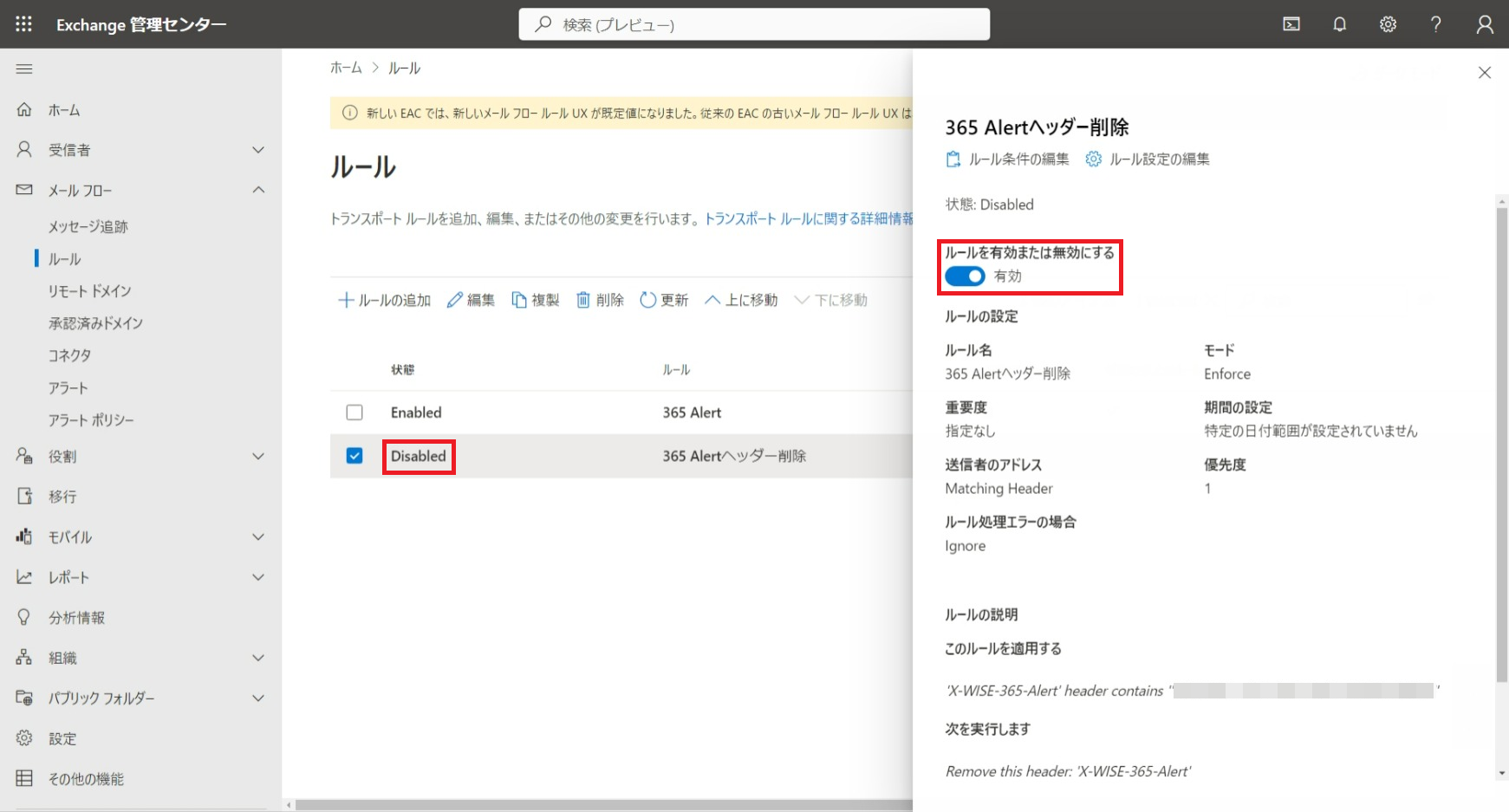Click ルールの追加 button

tap(384, 300)
